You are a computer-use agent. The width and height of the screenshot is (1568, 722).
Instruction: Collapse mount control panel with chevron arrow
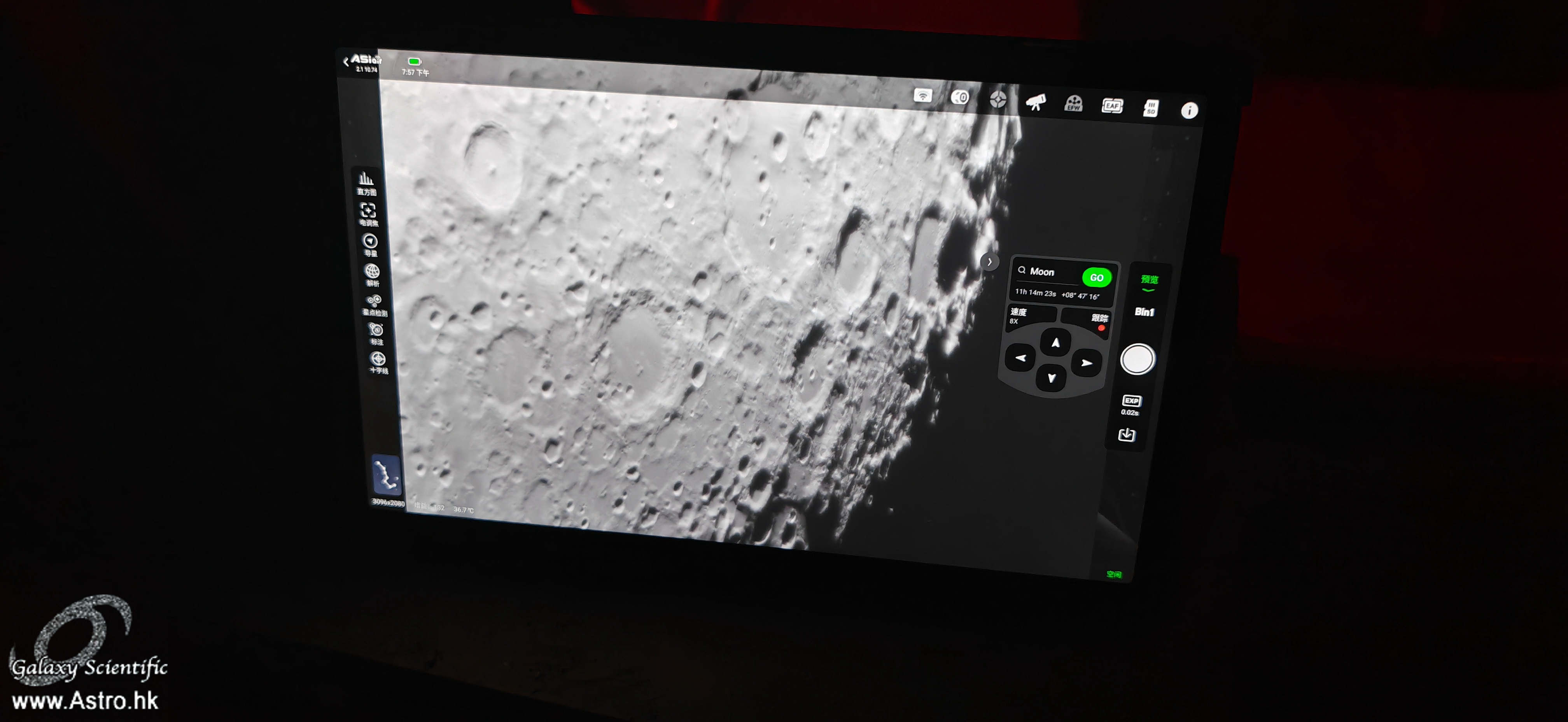tap(990, 262)
